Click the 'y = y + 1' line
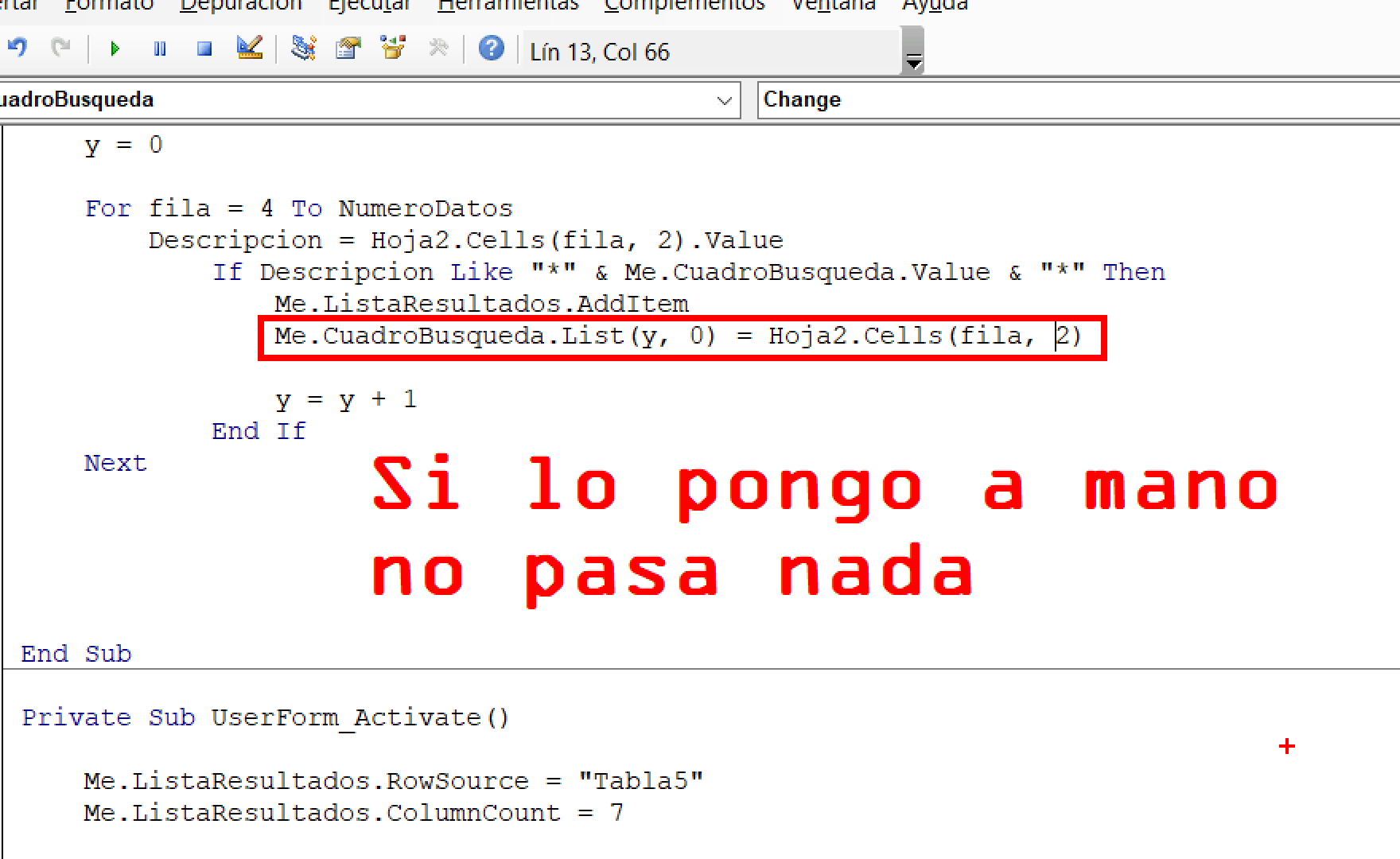 [x=346, y=400]
